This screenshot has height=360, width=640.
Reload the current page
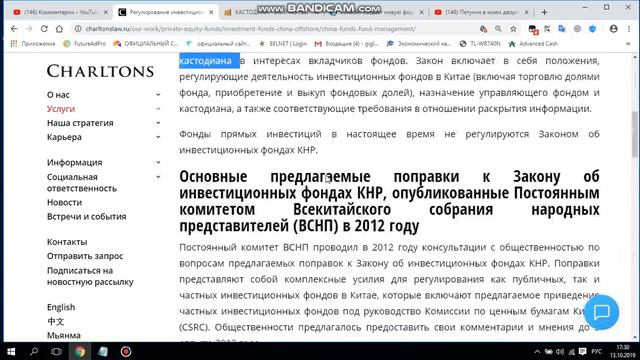pos(44,29)
